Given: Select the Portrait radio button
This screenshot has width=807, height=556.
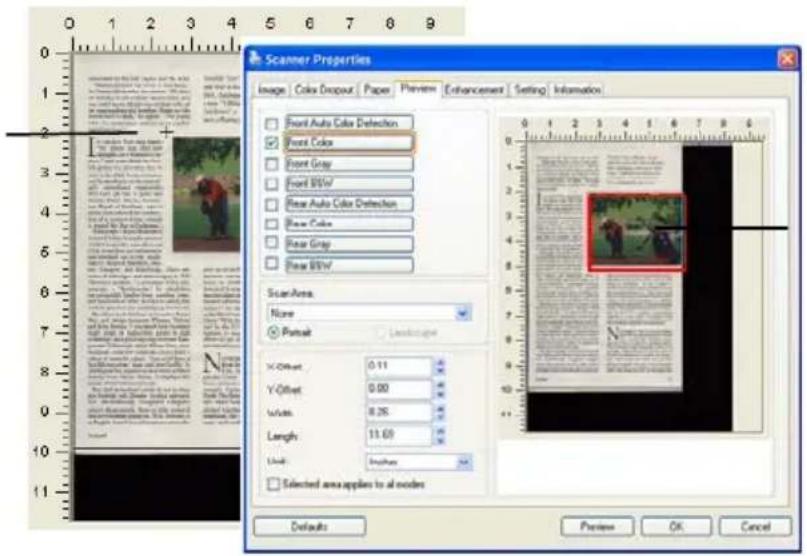Looking at the screenshot, I should (274, 332).
